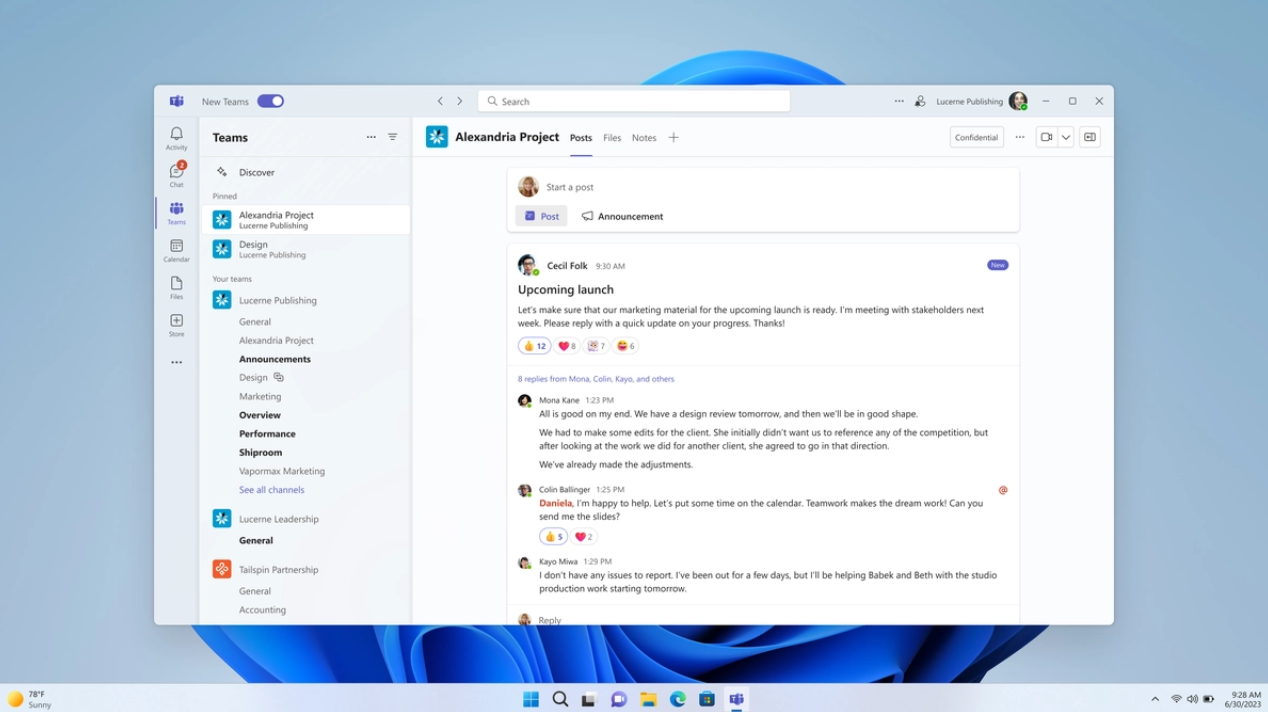Click the Announcement button
The height and width of the screenshot is (712, 1268).
(622, 216)
